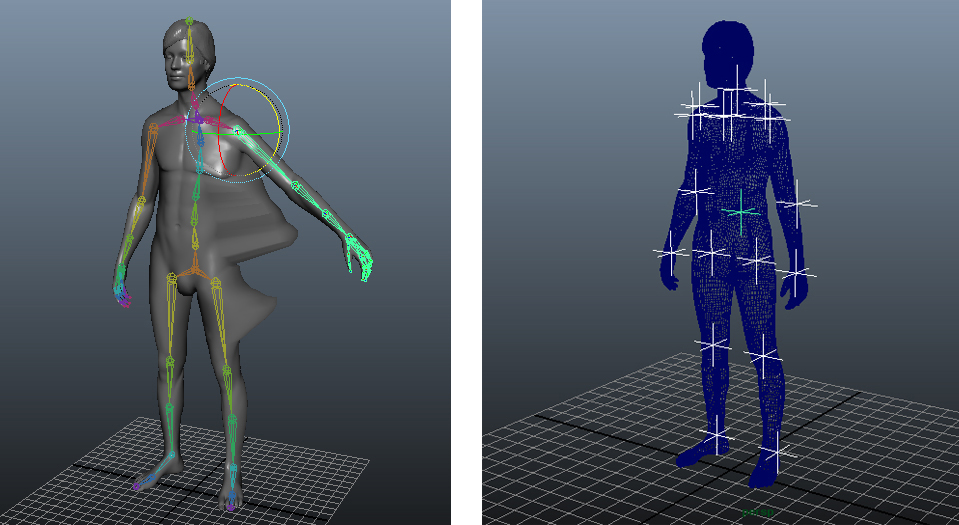Select the green highlighted locator on the blue figure's abdomen
Viewport: 959px width, 525px height.
point(741,212)
